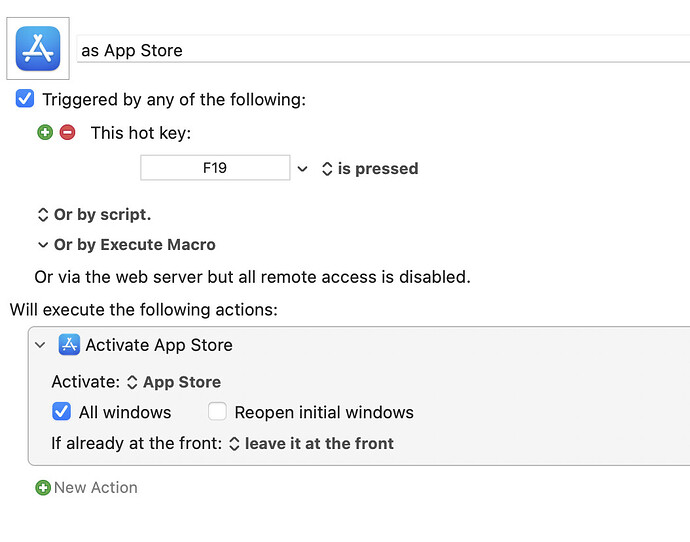The image size is (690, 542).
Task: Click the F19 hot key field
Action: [x=215, y=168]
